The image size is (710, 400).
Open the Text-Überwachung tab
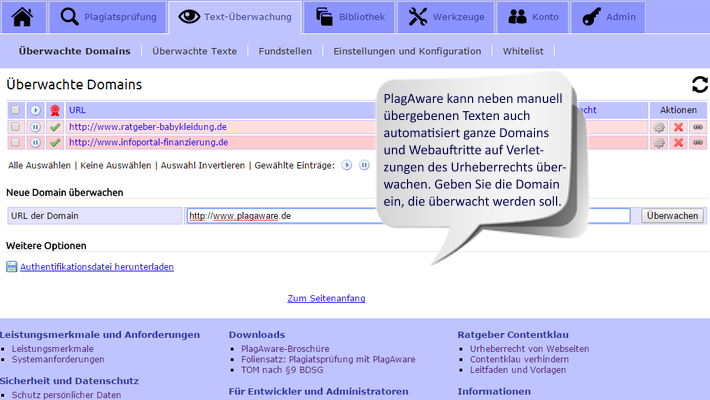tap(235, 17)
